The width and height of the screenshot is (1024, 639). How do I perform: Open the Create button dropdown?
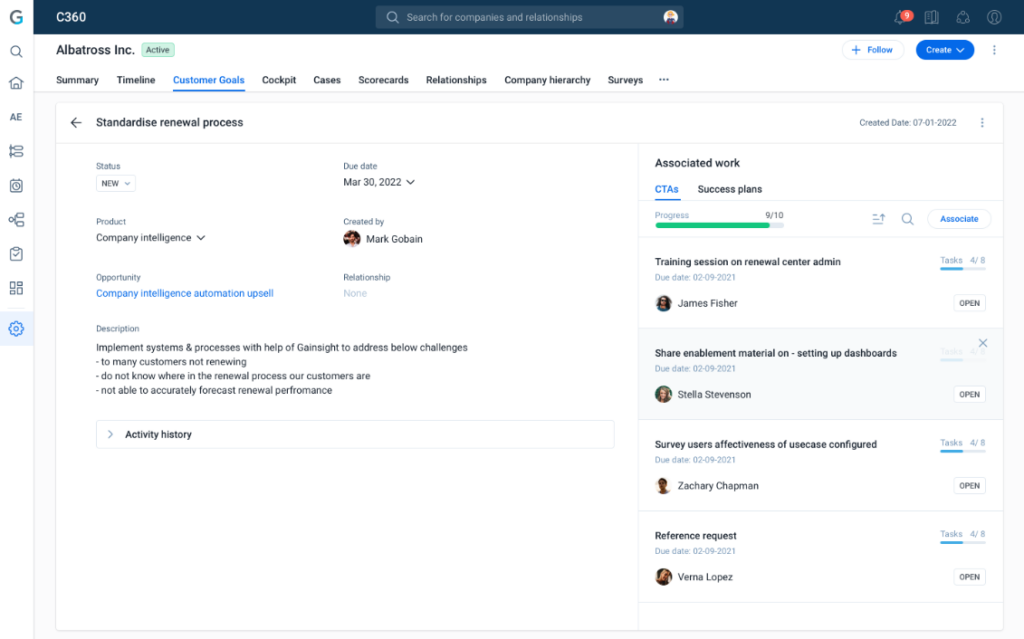pos(944,50)
